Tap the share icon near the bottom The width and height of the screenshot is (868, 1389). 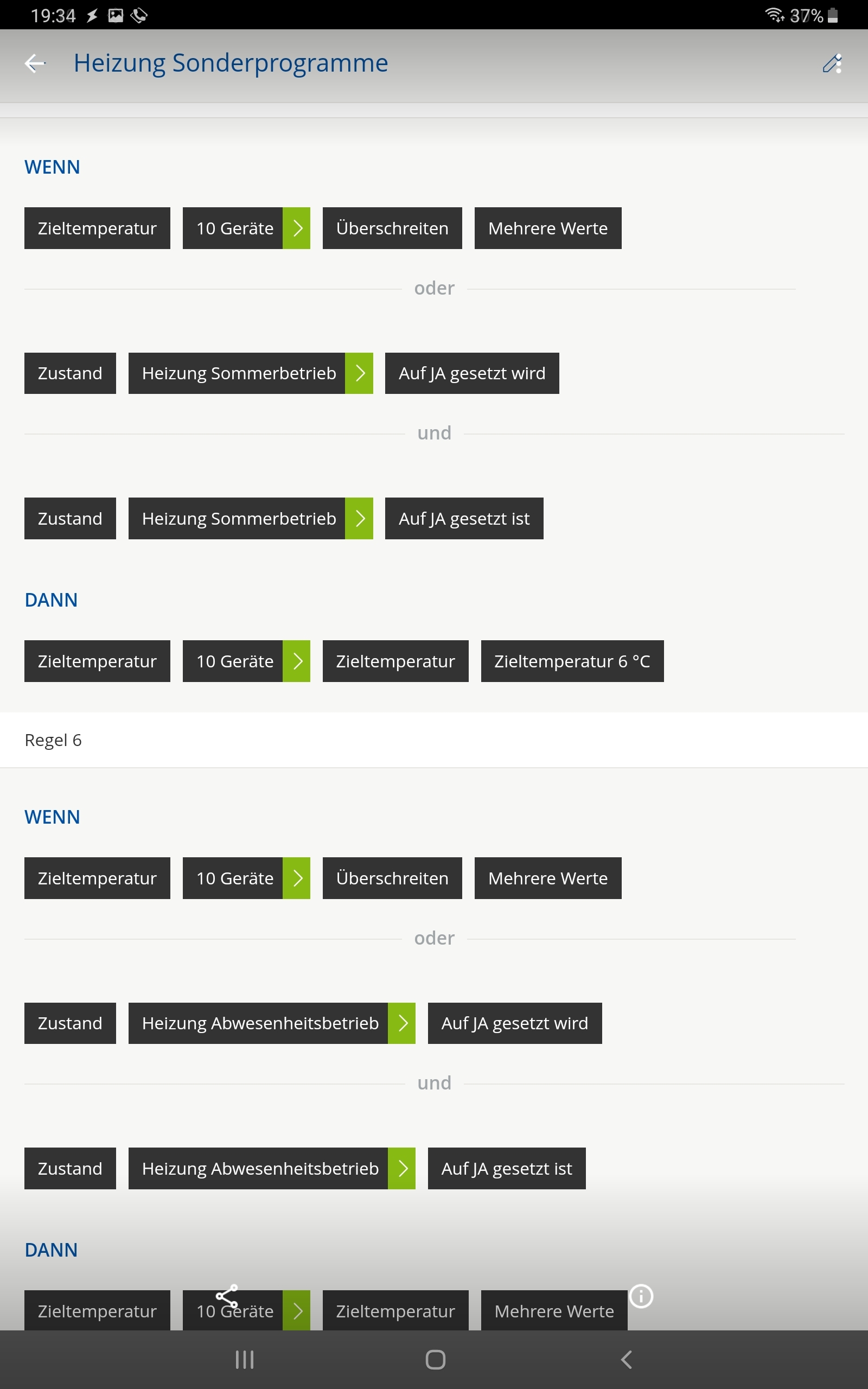(x=227, y=1296)
